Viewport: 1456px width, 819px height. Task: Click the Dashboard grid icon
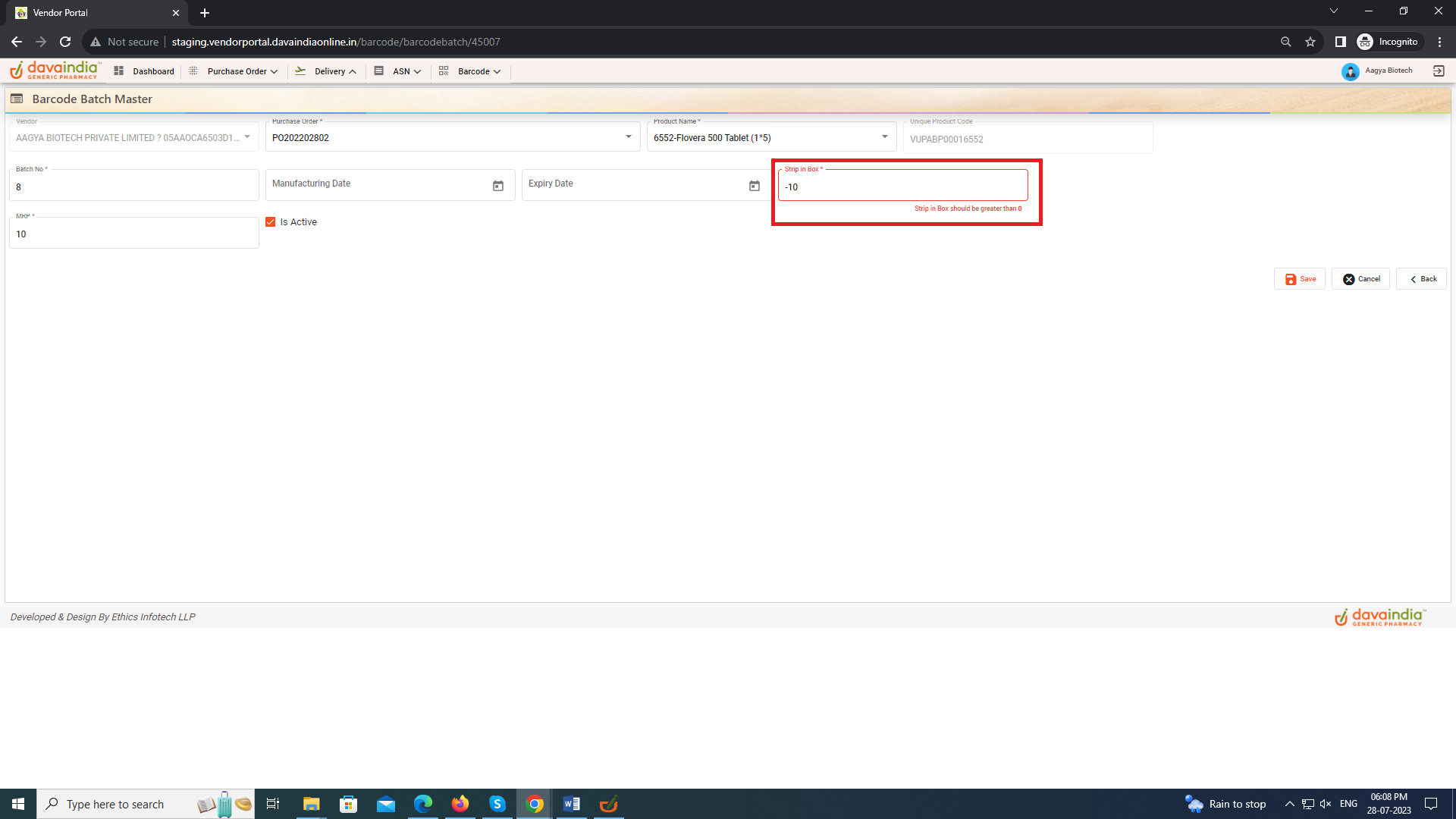[x=119, y=71]
